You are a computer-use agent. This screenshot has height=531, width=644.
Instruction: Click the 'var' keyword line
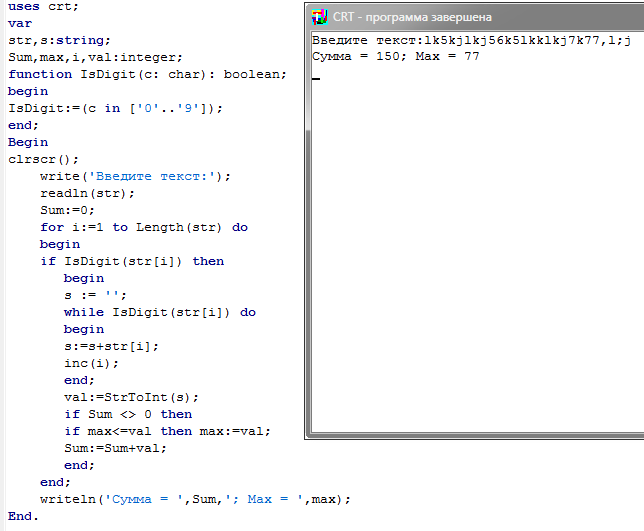20,24
